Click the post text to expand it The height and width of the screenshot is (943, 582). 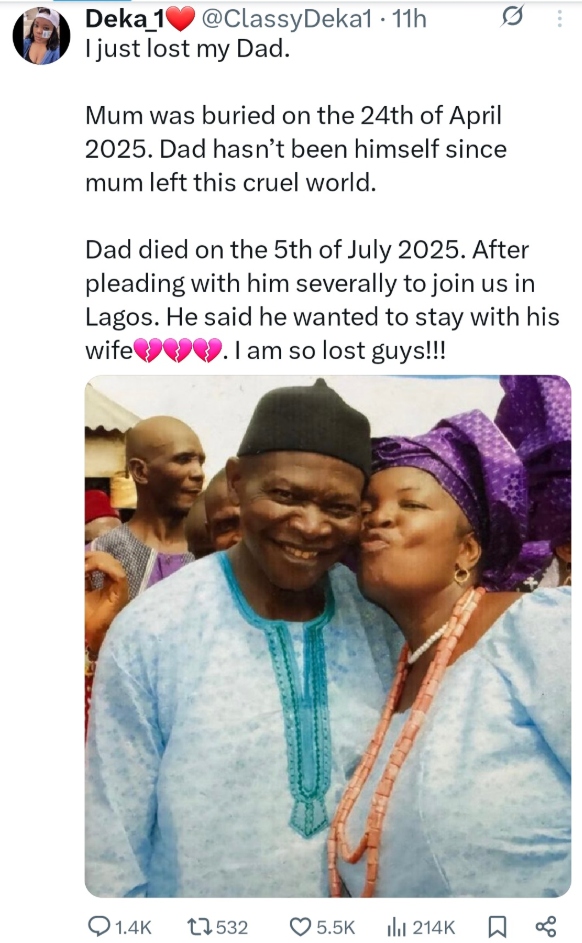(x=290, y=200)
